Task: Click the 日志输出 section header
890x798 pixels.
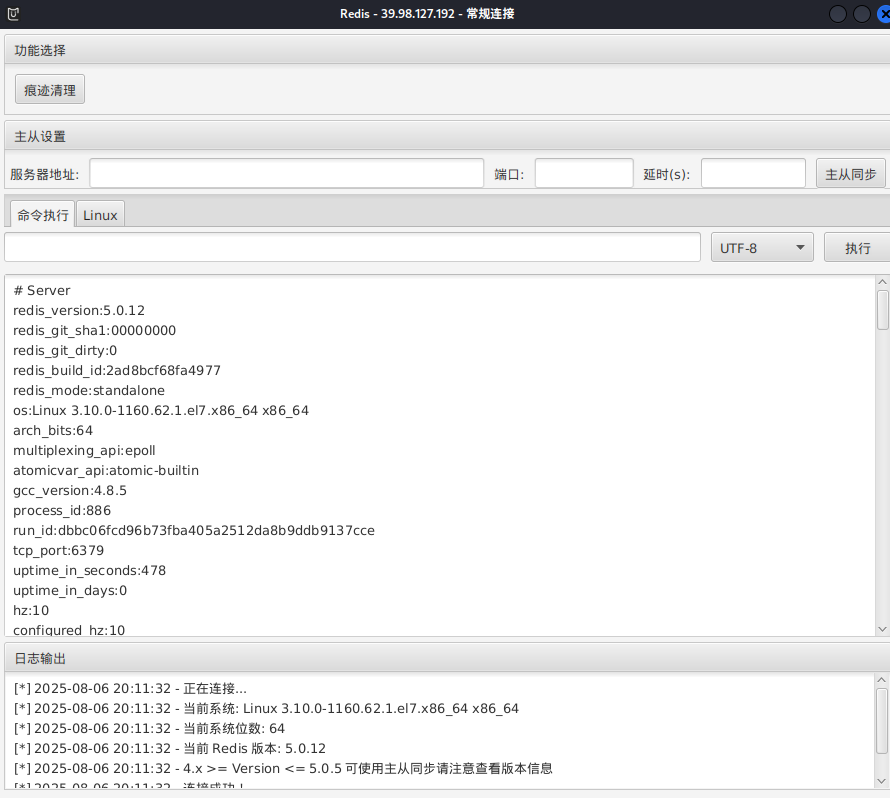Action: coord(447,658)
